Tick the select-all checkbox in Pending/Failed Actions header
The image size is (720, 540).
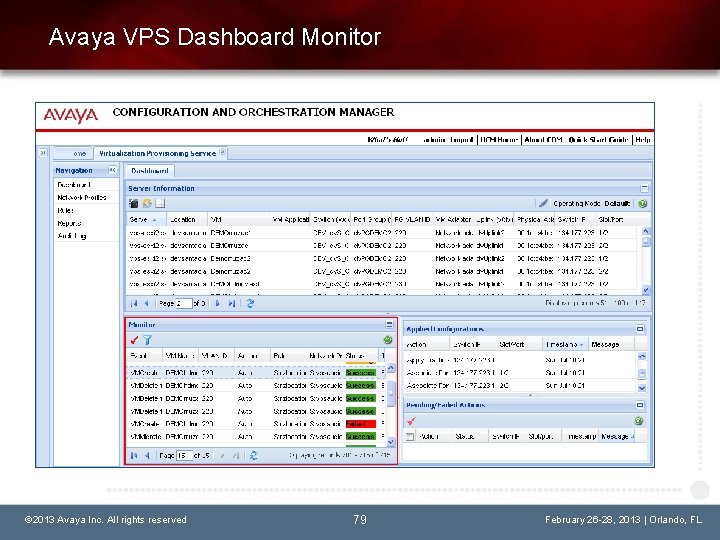coord(411,436)
